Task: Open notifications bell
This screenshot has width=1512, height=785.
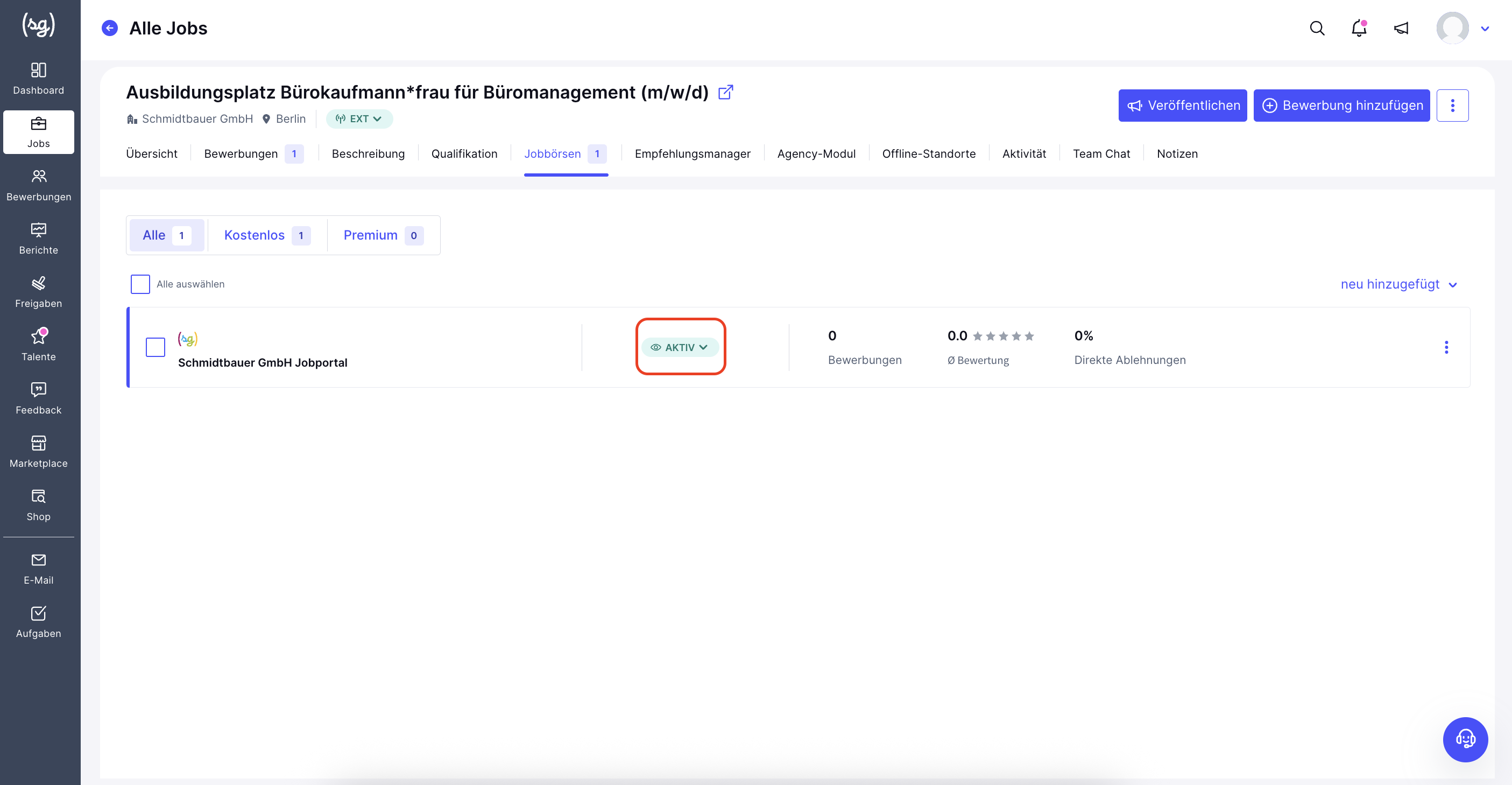Action: pyautogui.click(x=1359, y=28)
